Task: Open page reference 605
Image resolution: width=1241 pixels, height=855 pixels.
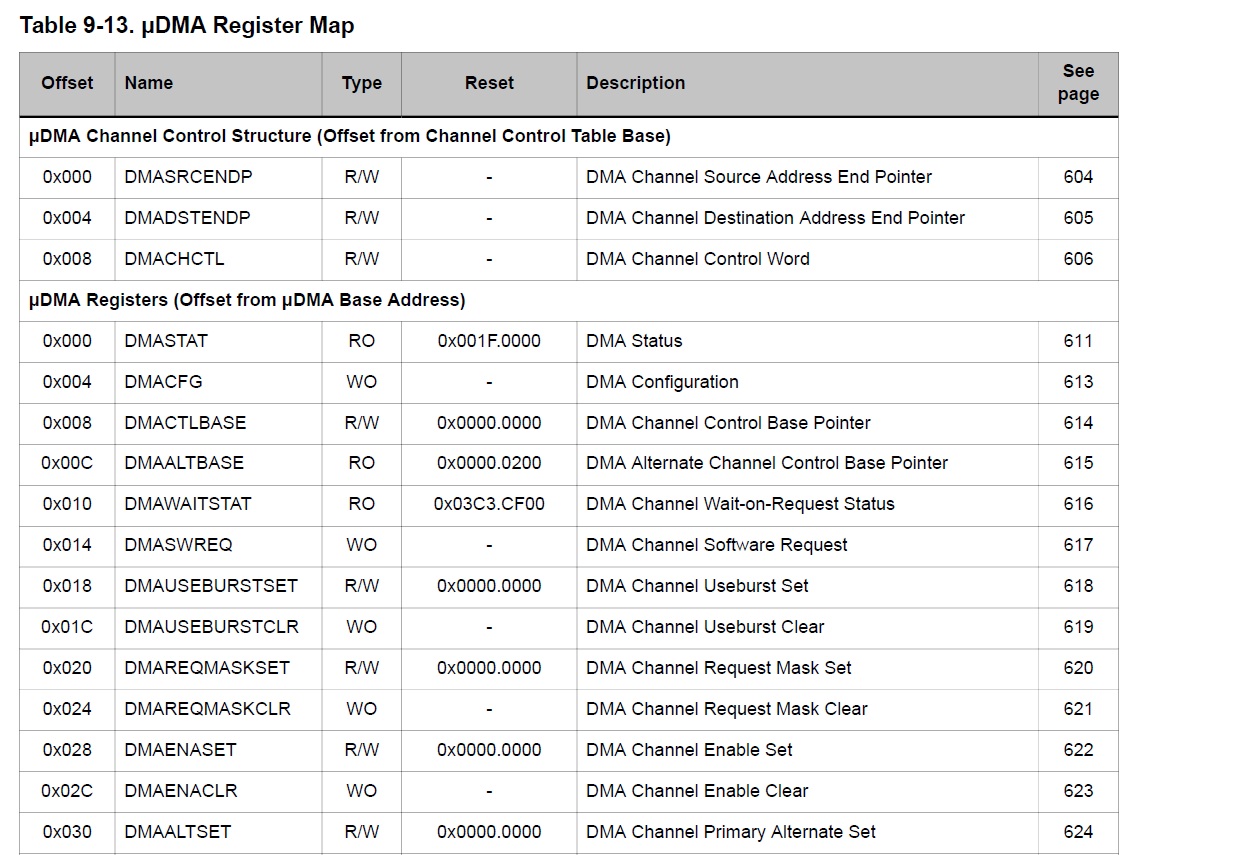Action: tap(1078, 218)
